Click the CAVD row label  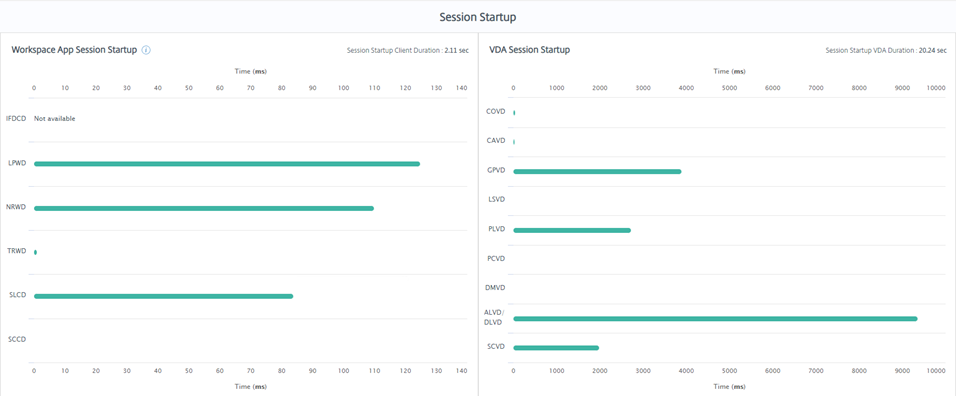pos(496,141)
